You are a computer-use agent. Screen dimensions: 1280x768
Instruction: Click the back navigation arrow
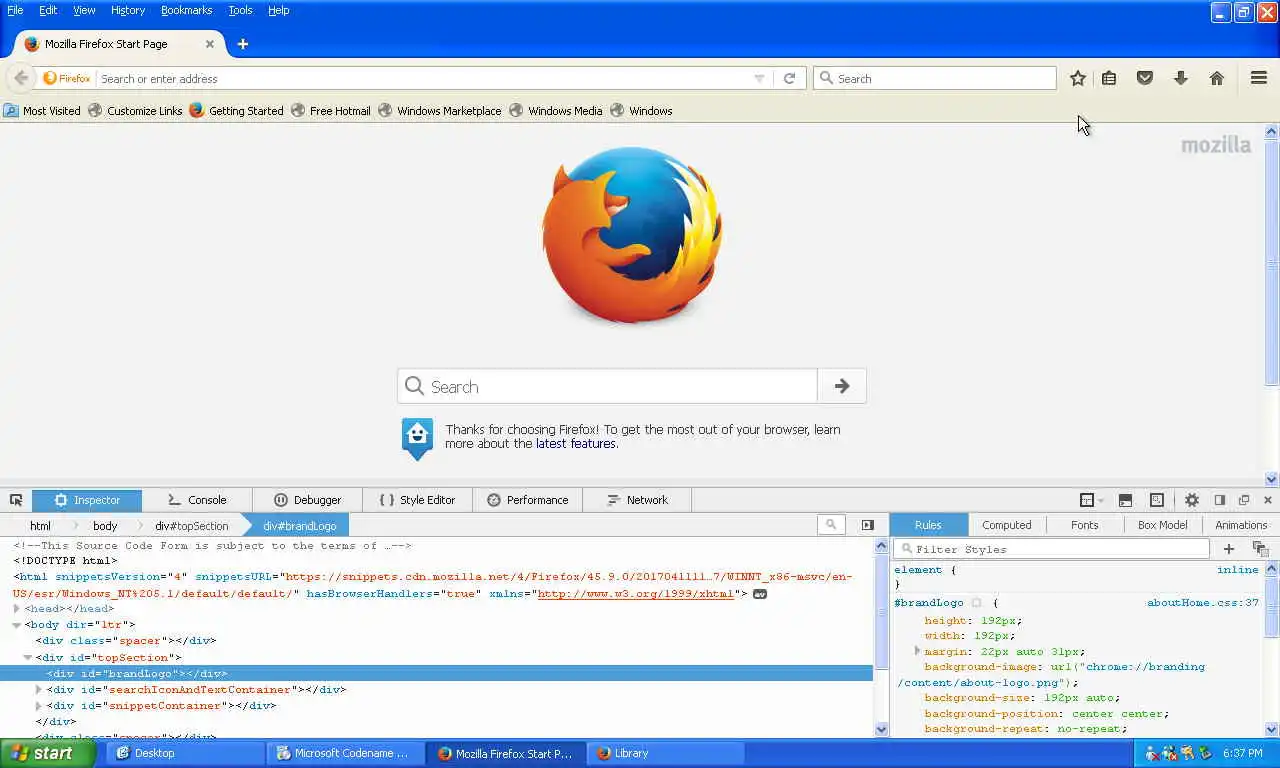point(21,78)
